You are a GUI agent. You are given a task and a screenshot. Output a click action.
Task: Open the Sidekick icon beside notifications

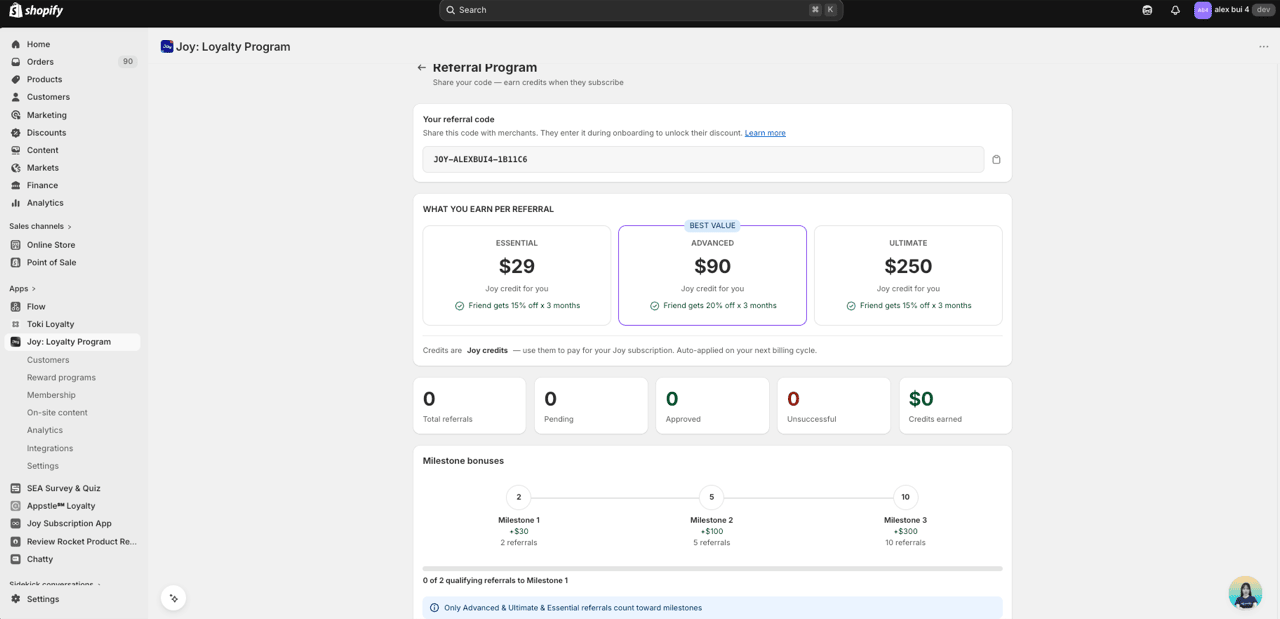[1147, 10]
